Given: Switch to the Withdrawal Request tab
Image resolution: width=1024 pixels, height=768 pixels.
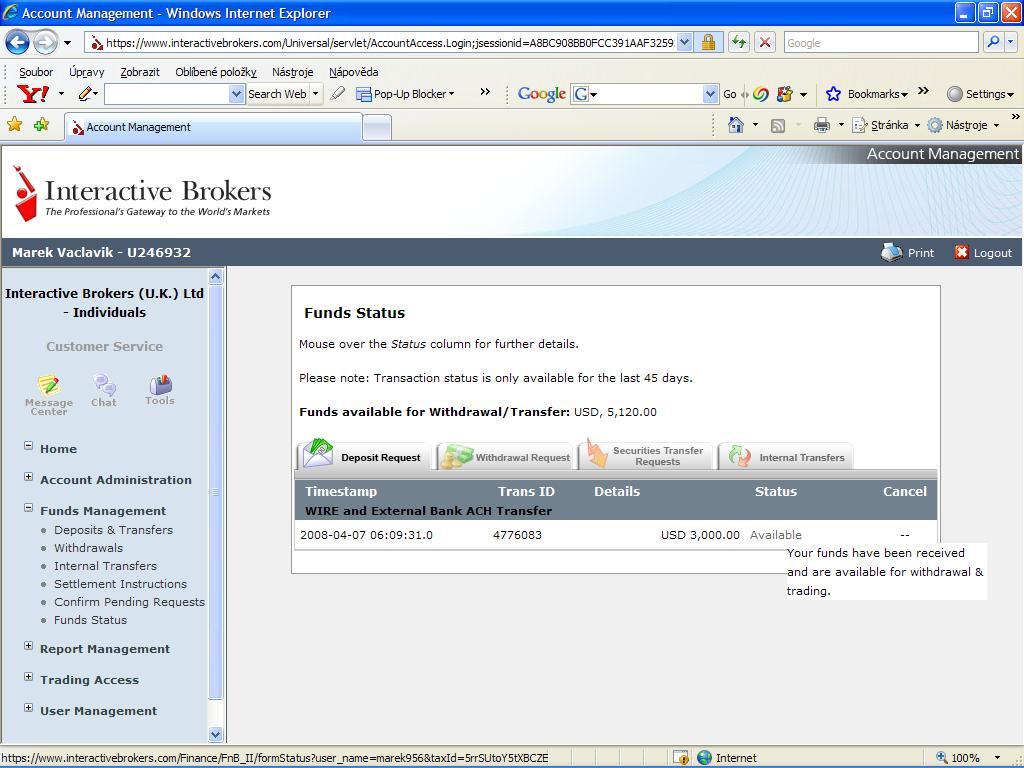Looking at the screenshot, I should point(505,456).
